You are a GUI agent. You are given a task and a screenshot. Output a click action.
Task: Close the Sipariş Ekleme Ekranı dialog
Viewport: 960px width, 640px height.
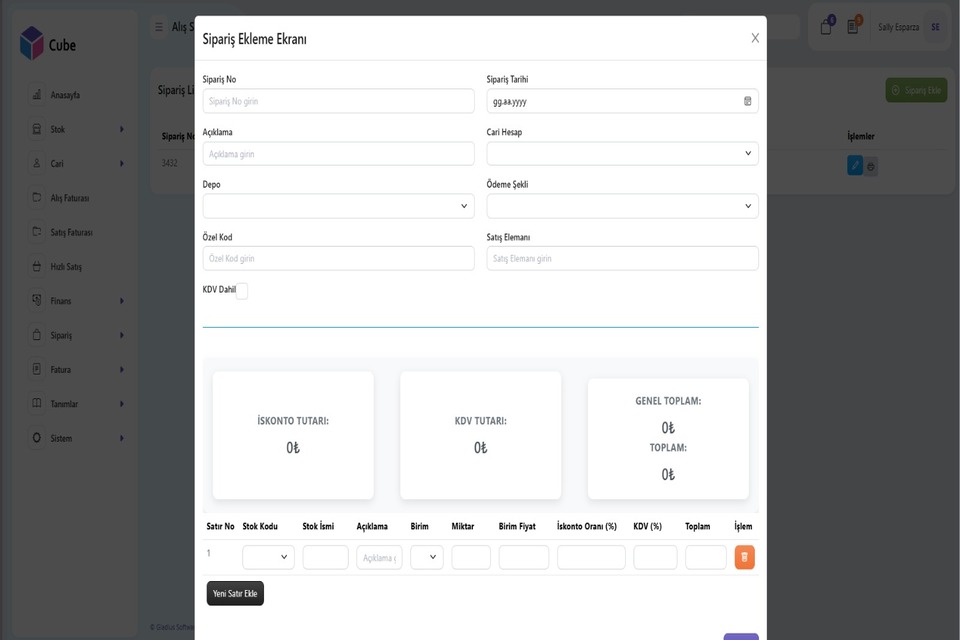(755, 38)
